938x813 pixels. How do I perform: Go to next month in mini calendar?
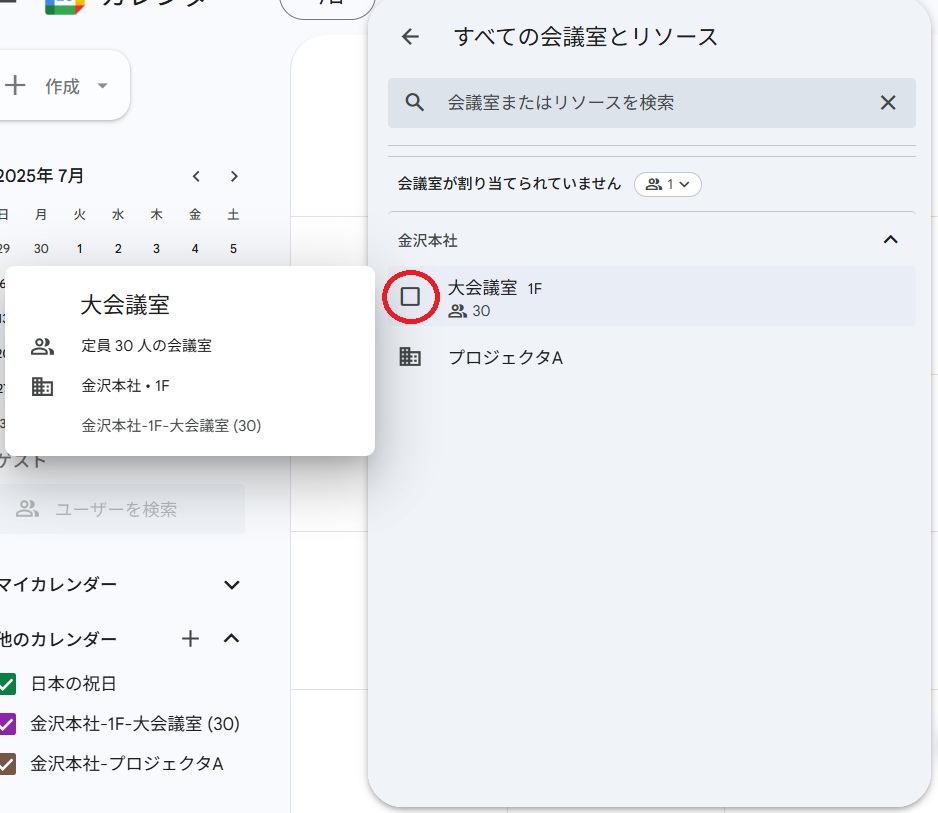click(x=234, y=176)
